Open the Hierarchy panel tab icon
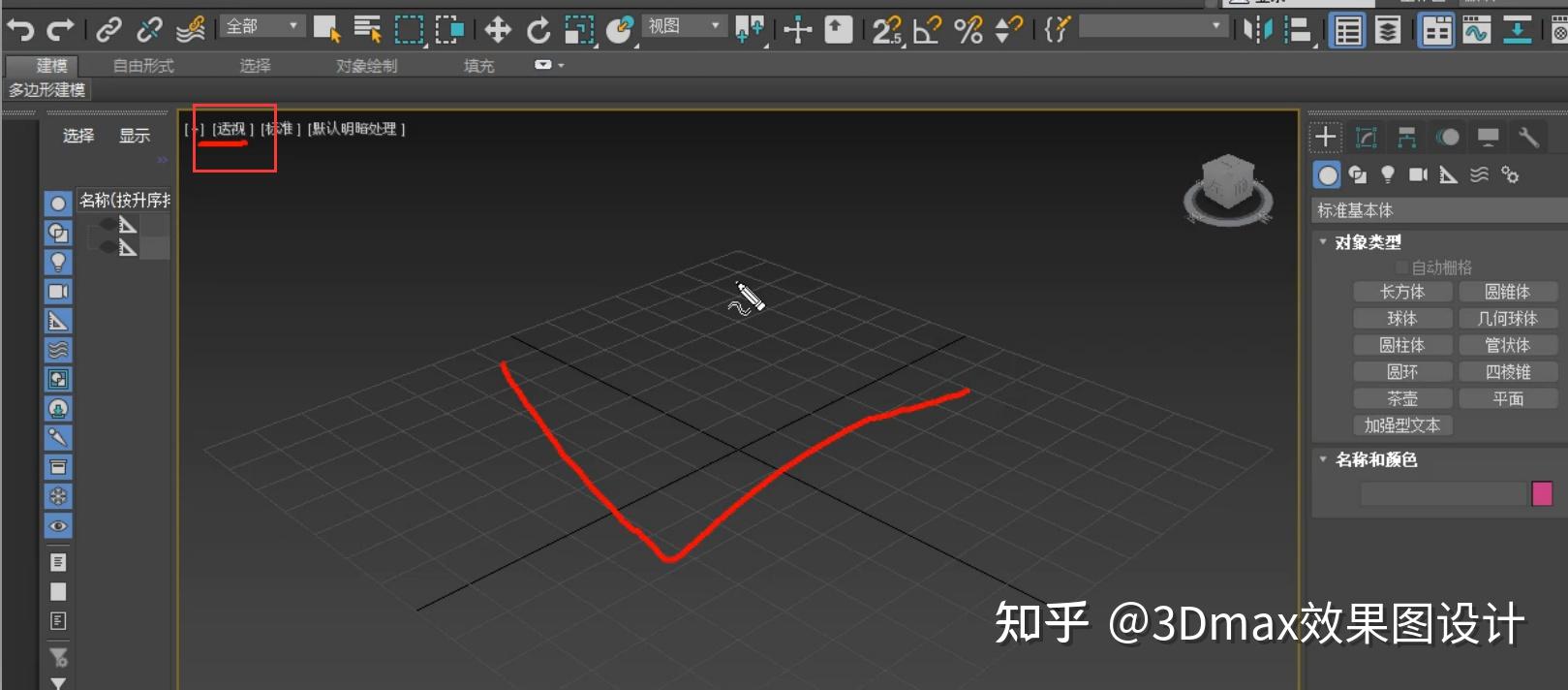Screen dimensions: 1568x690 pos(1407,138)
